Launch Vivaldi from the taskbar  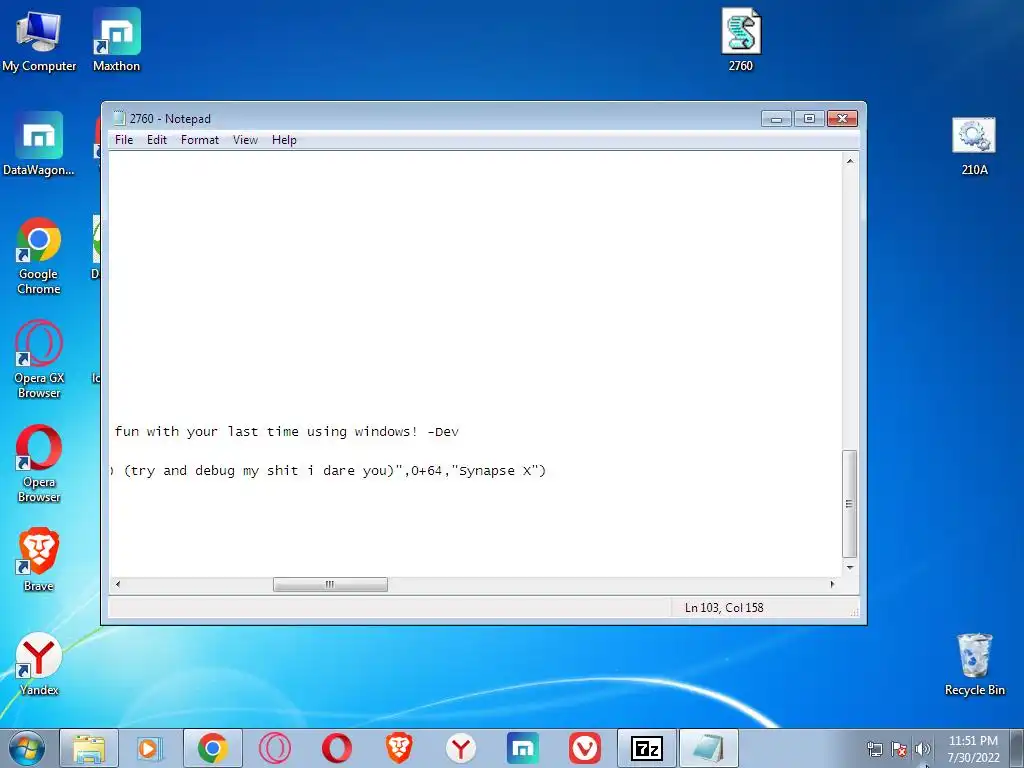coord(584,748)
